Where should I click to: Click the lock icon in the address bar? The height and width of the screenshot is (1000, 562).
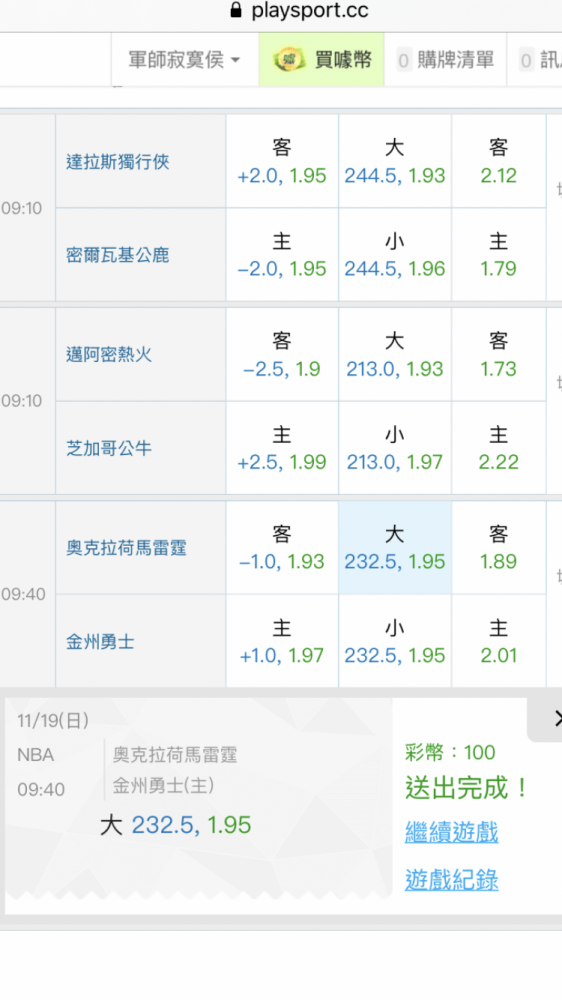236,10
